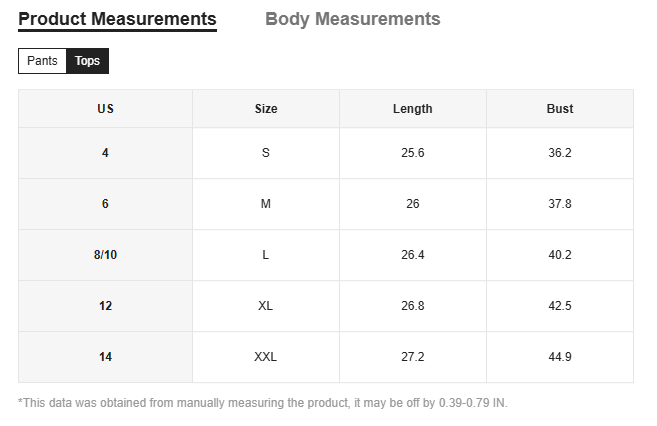
Task: Click the 26.4 length value
Action: coord(412,255)
